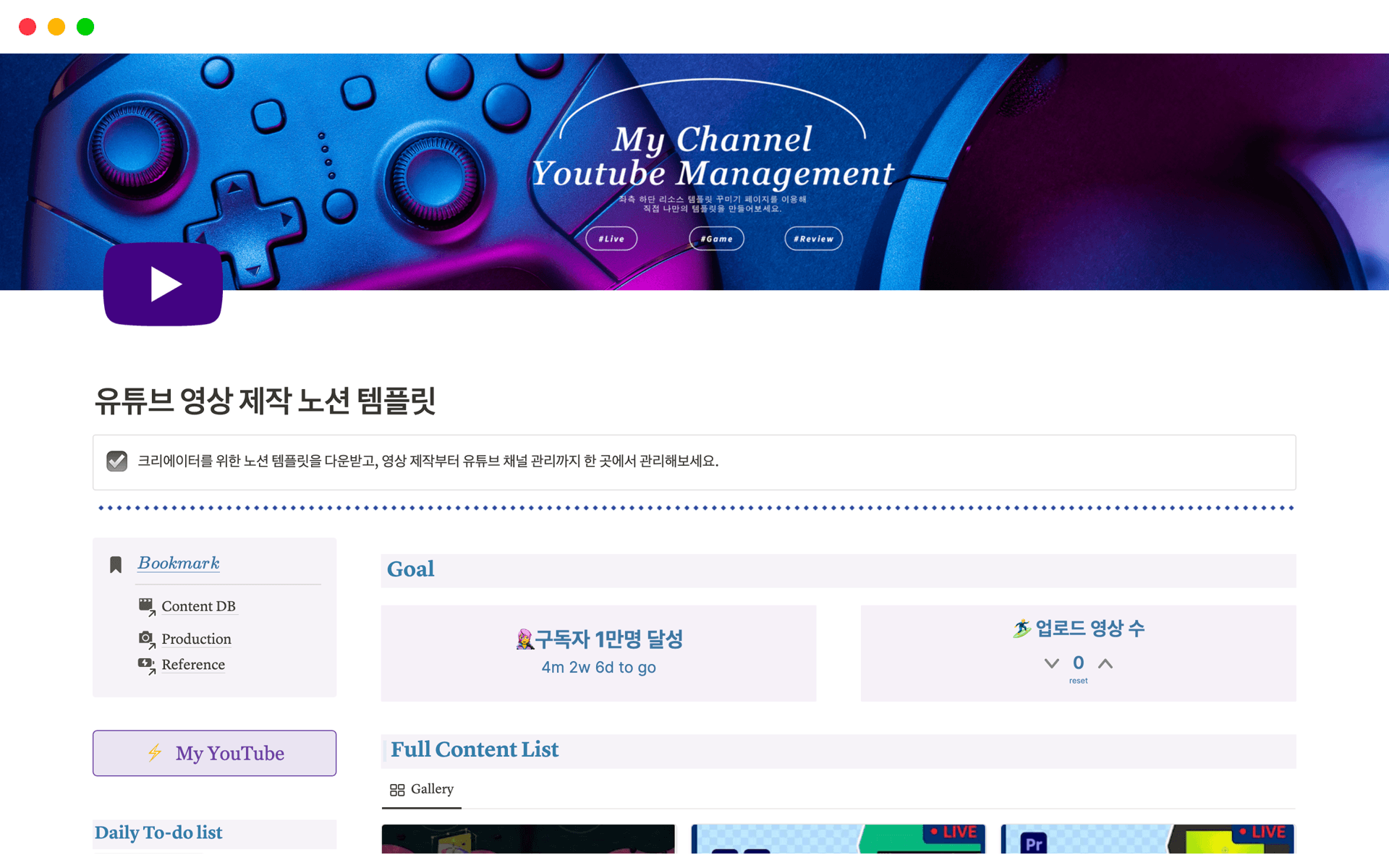Click the macOS green fullscreen window button
Image resolution: width=1389 pixels, height=868 pixels.
click(85, 27)
